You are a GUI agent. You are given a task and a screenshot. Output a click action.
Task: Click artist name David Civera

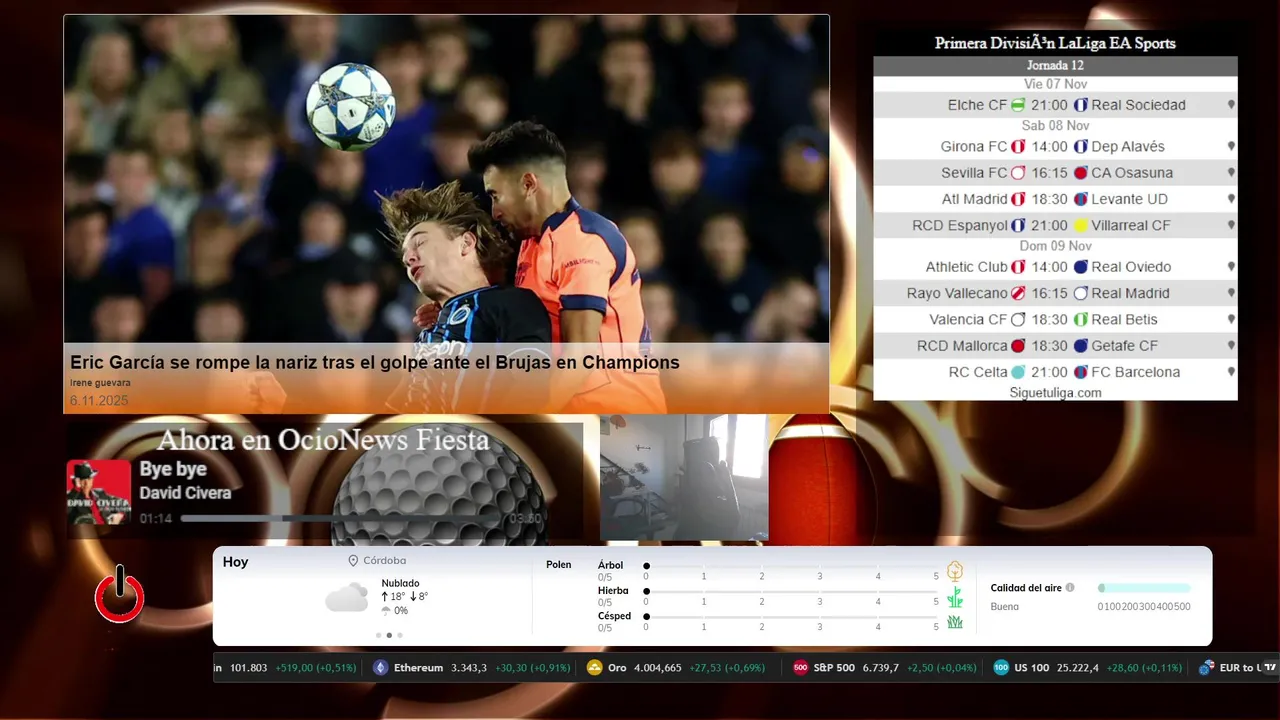pos(185,493)
